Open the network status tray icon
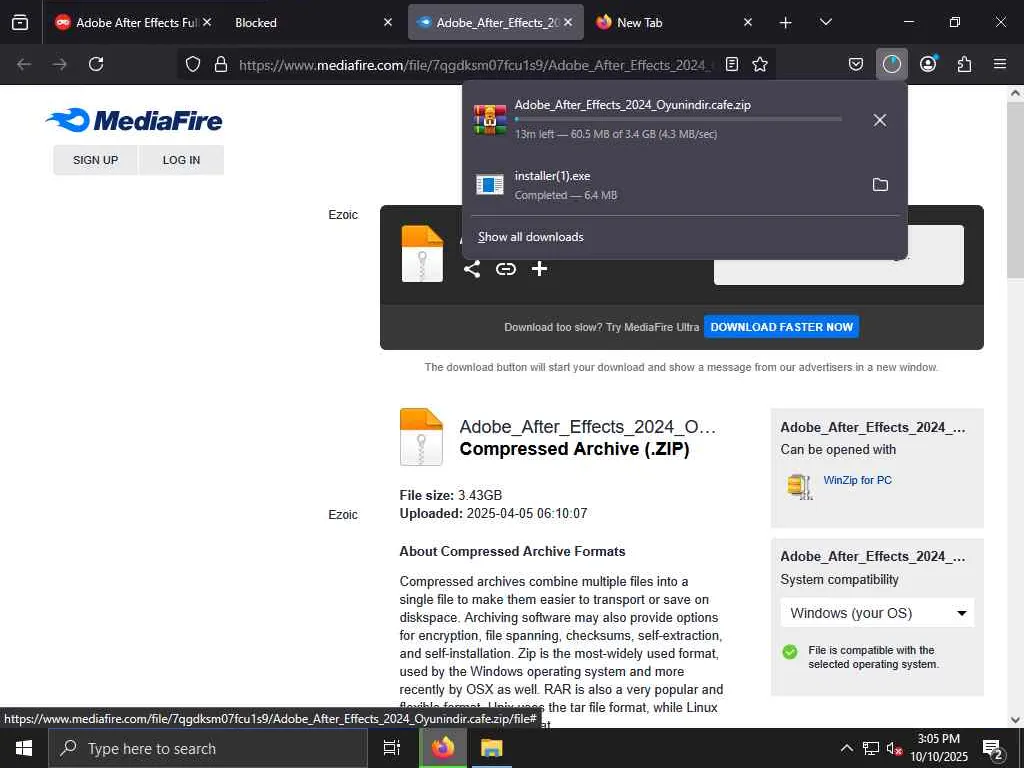This screenshot has width=1024, height=768. point(871,748)
